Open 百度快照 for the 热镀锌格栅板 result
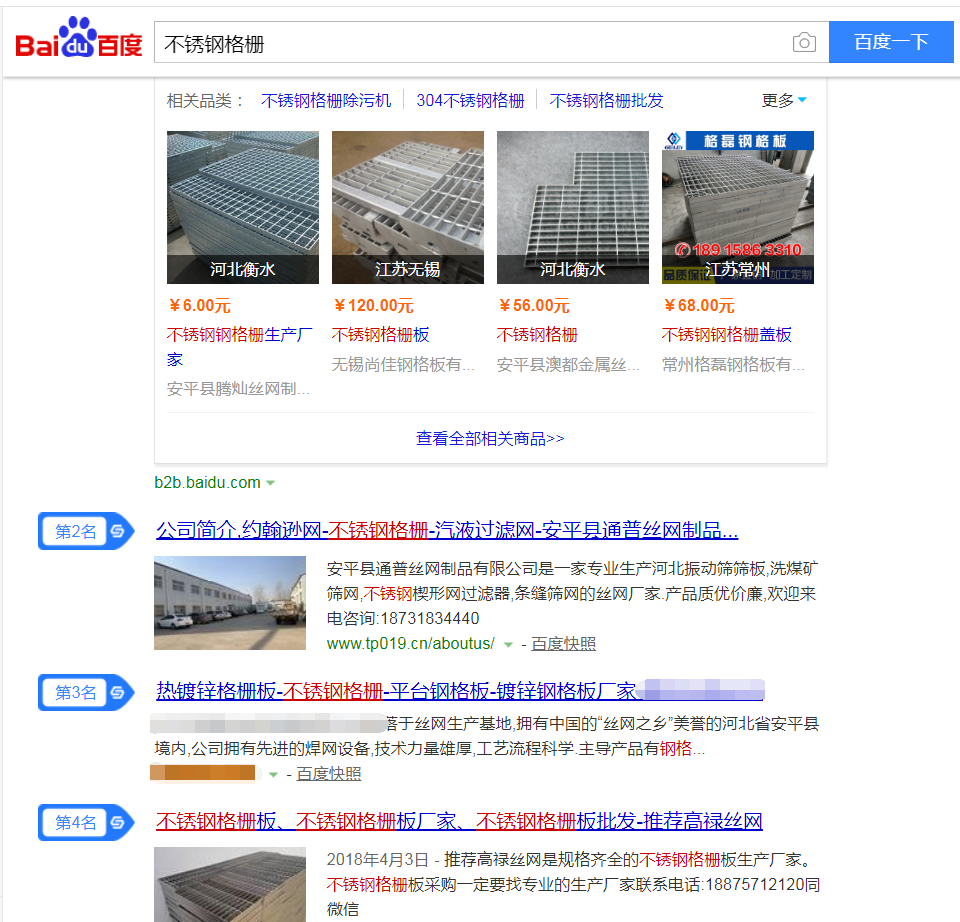The width and height of the screenshot is (960, 922). click(x=329, y=774)
